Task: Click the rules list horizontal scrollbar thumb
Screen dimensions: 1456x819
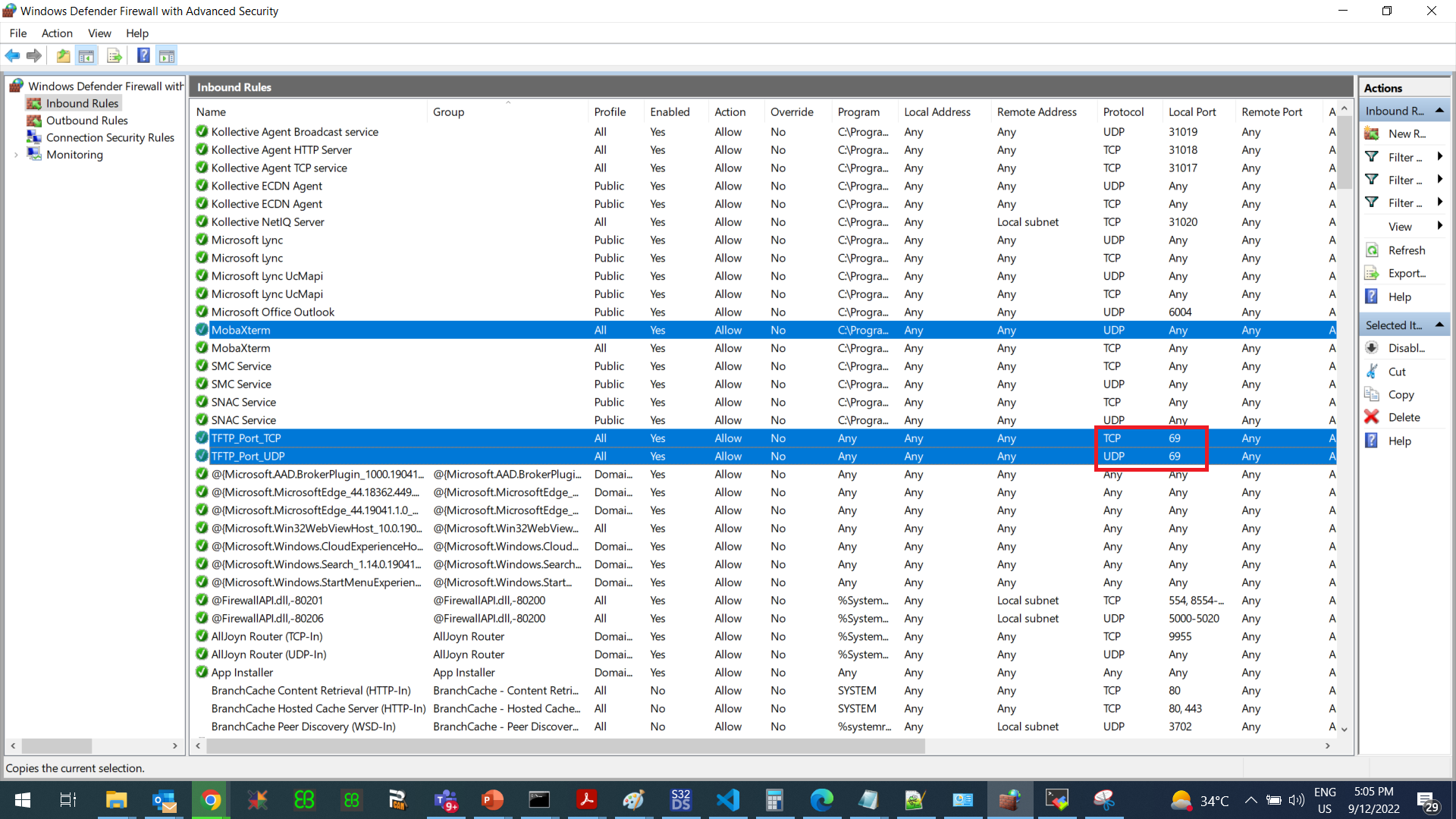Action: 565,745
